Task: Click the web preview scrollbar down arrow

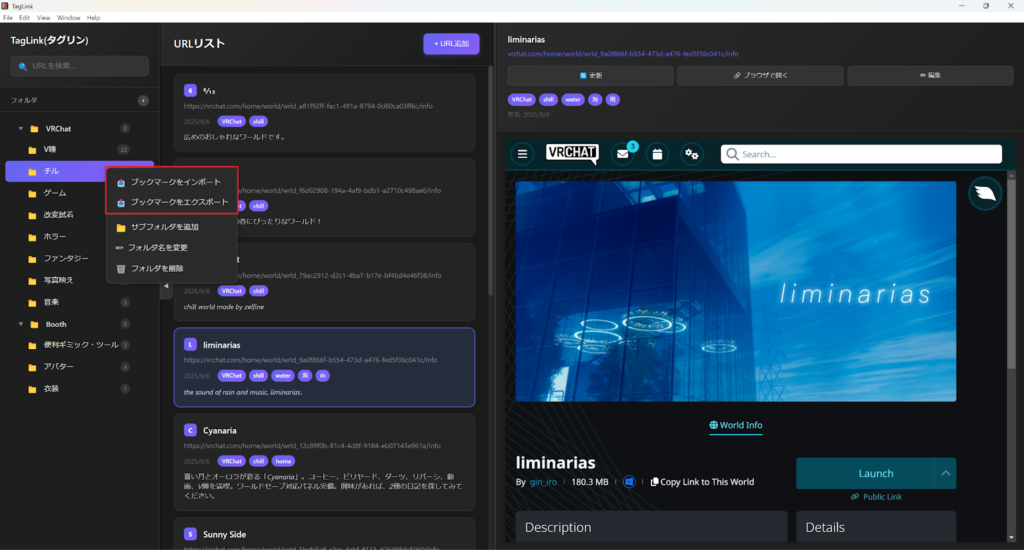Action: 1012,538
